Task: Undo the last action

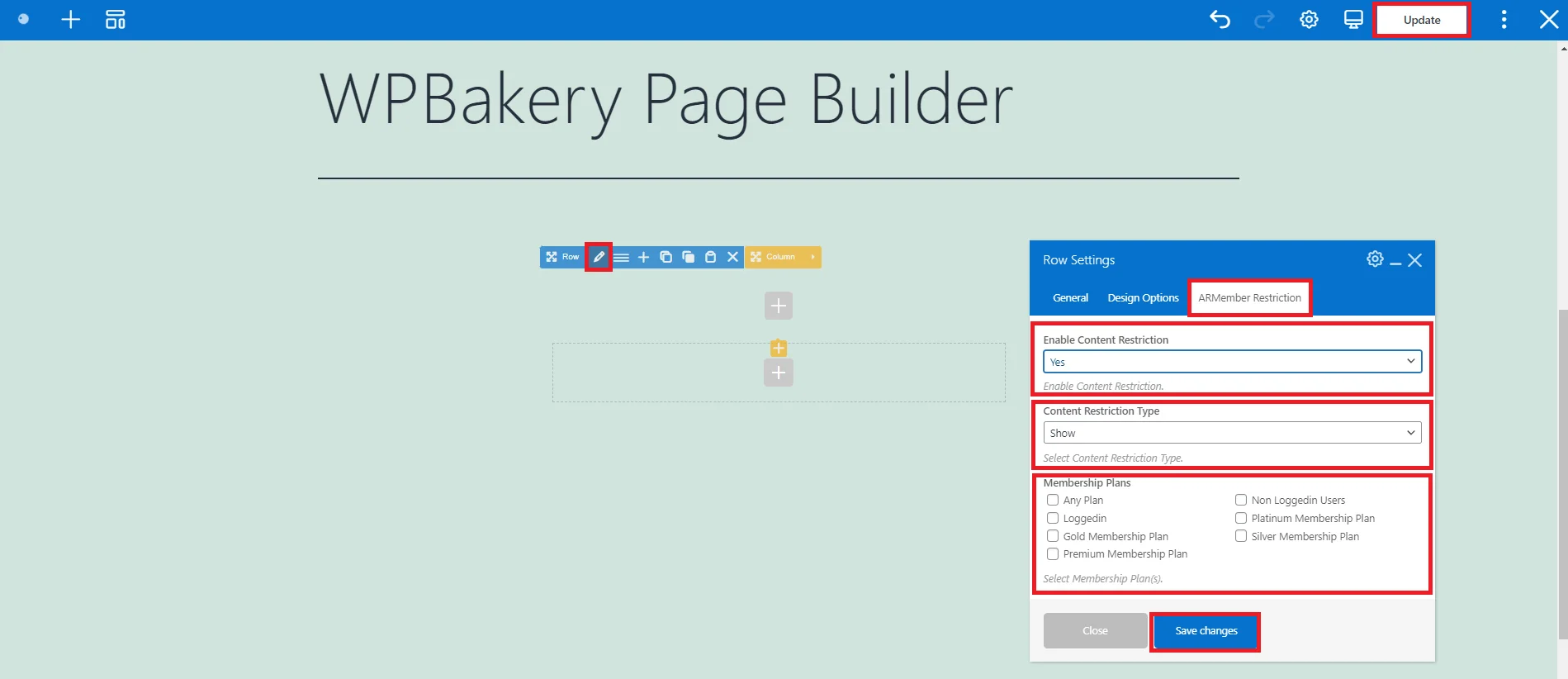Action: 1220,20
